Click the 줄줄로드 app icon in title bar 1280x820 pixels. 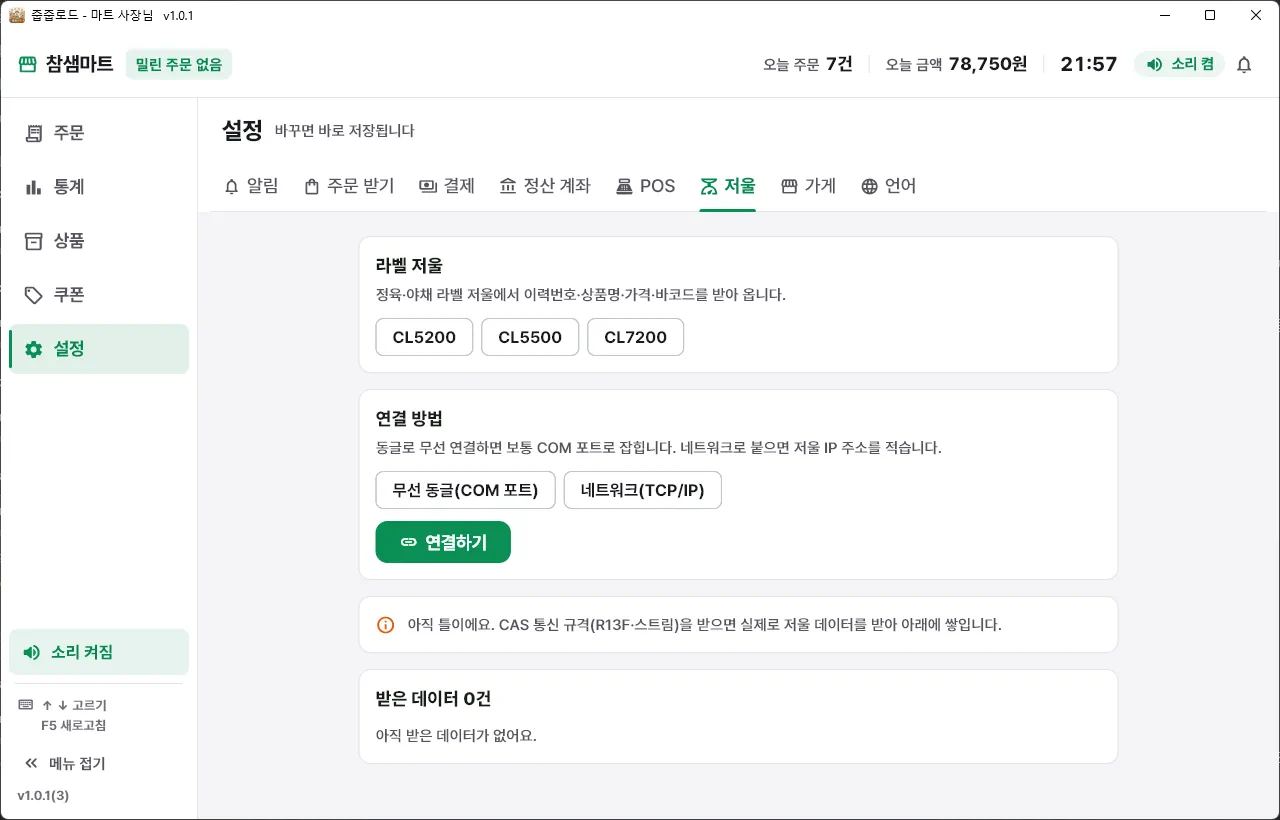[16, 15]
